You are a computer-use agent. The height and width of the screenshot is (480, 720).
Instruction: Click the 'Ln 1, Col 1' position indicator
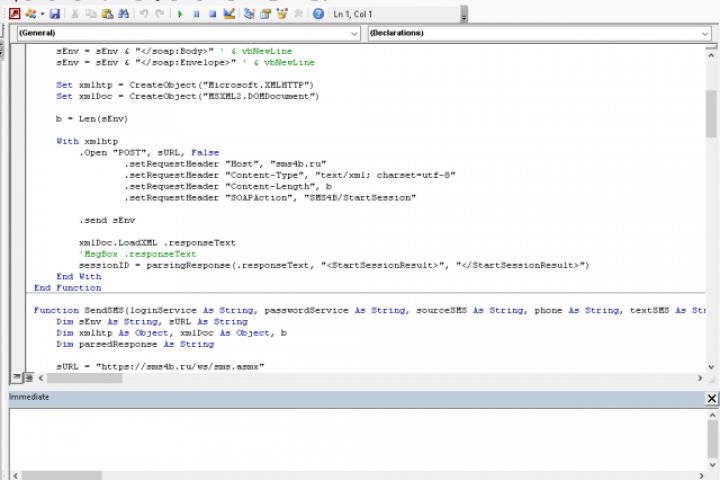[x=353, y=14]
